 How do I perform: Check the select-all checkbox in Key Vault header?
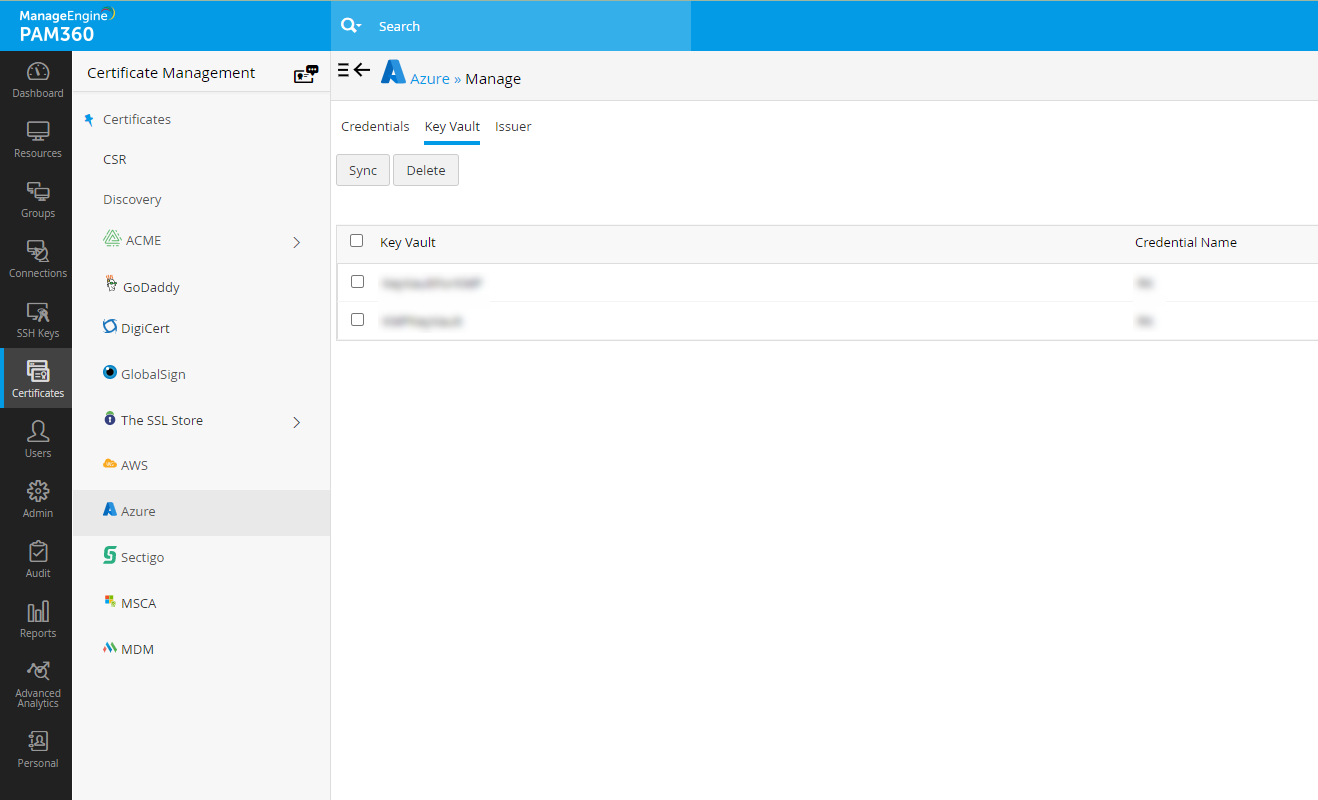tap(357, 241)
